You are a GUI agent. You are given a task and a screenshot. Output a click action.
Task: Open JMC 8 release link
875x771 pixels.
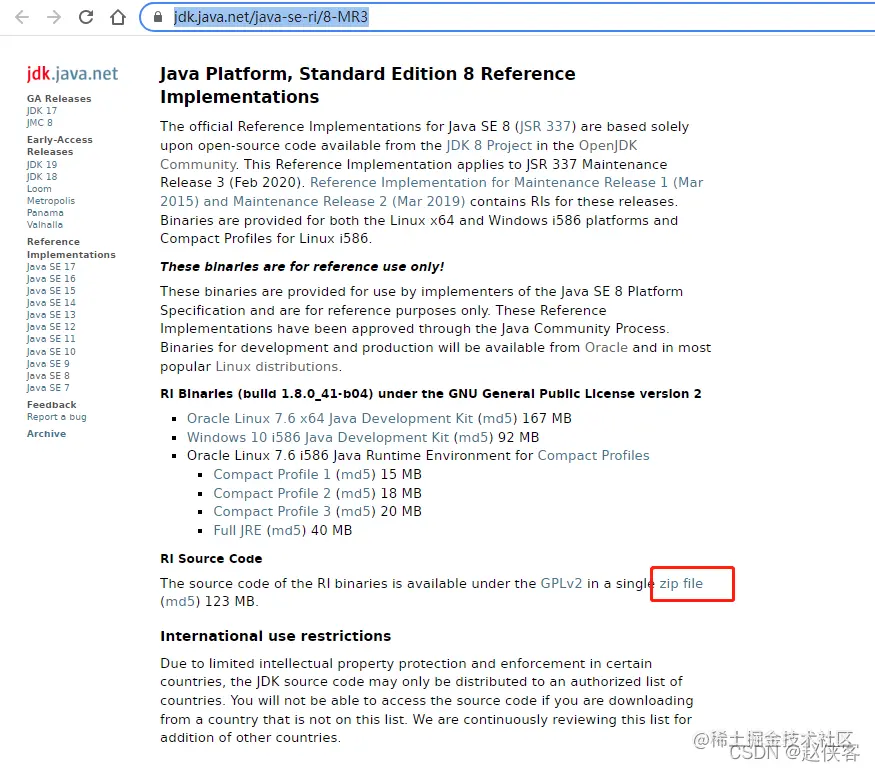tap(40, 123)
